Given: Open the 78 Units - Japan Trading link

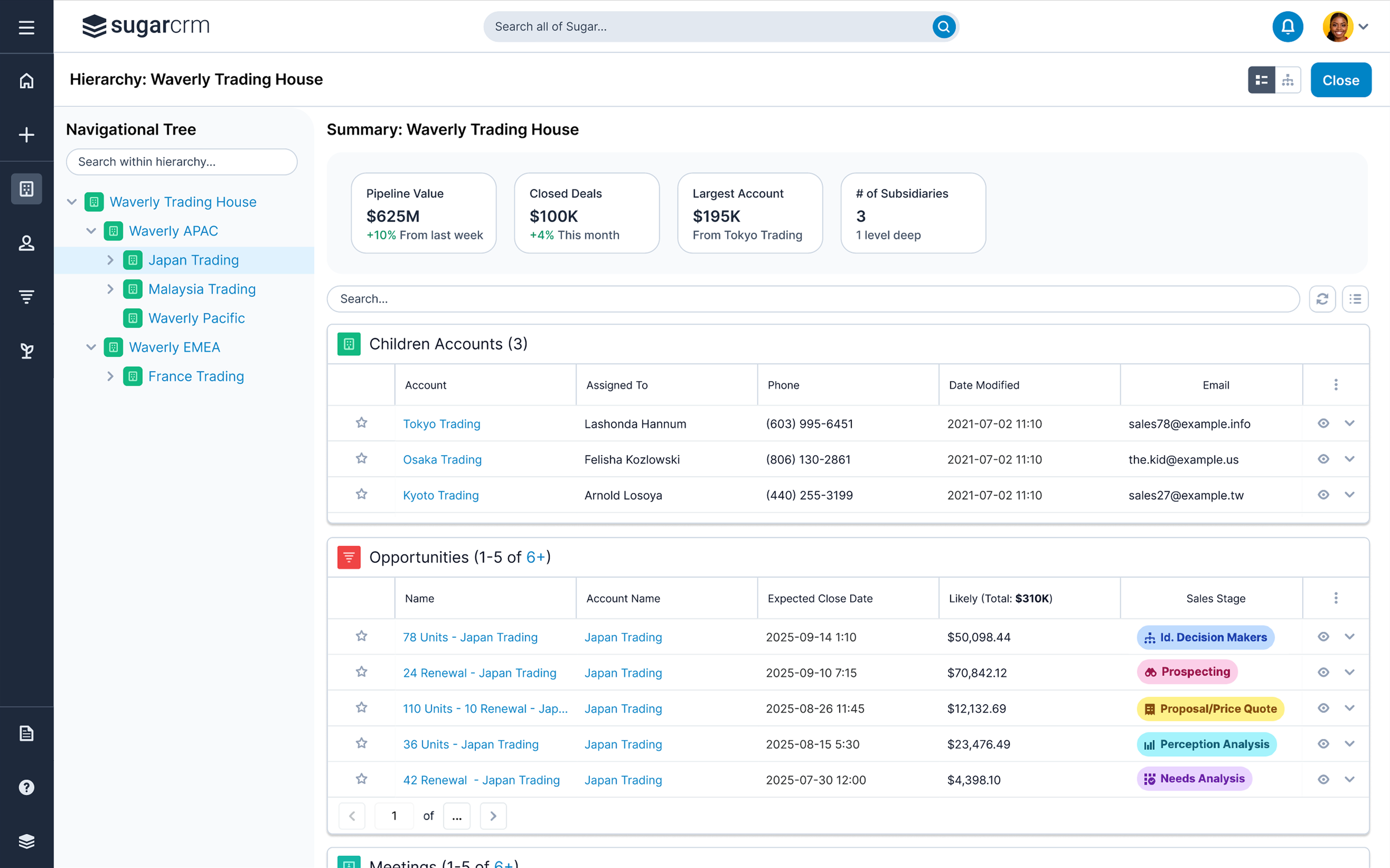Looking at the screenshot, I should (x=470, y=637).
